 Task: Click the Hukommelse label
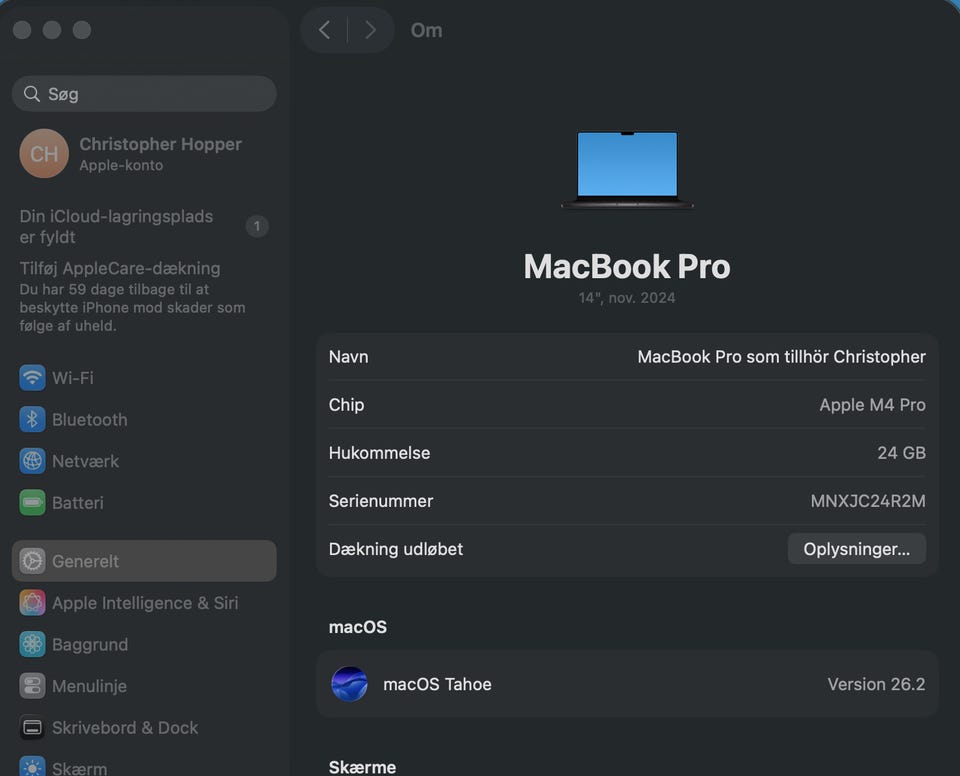pos(379,453)
